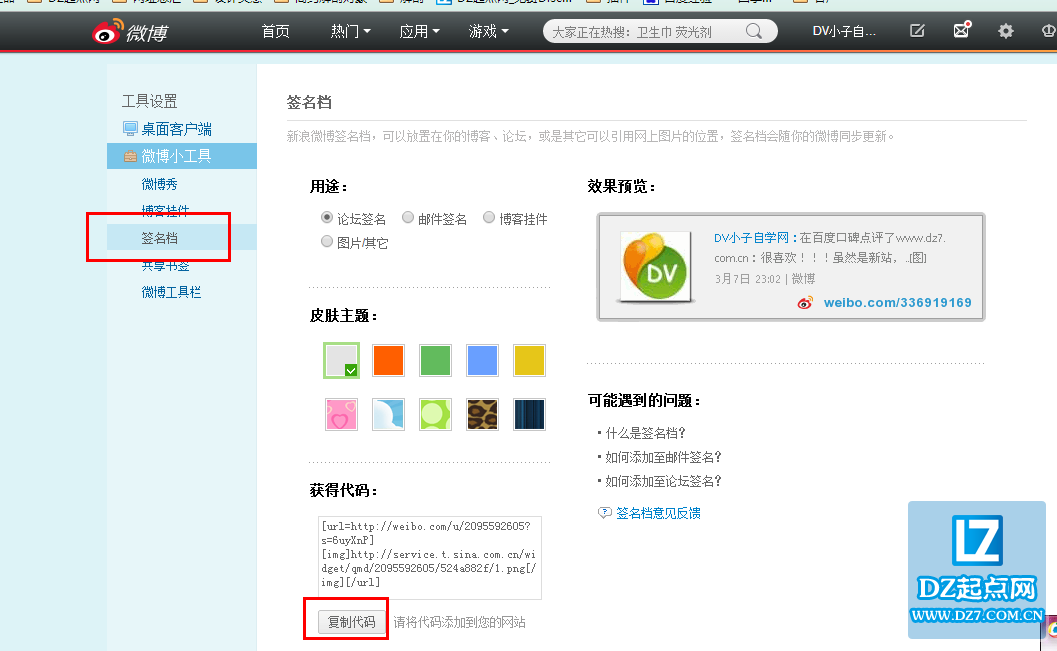Open the DV小子自... profile link
Viewport: 1057px width, 651px height.
844,32
